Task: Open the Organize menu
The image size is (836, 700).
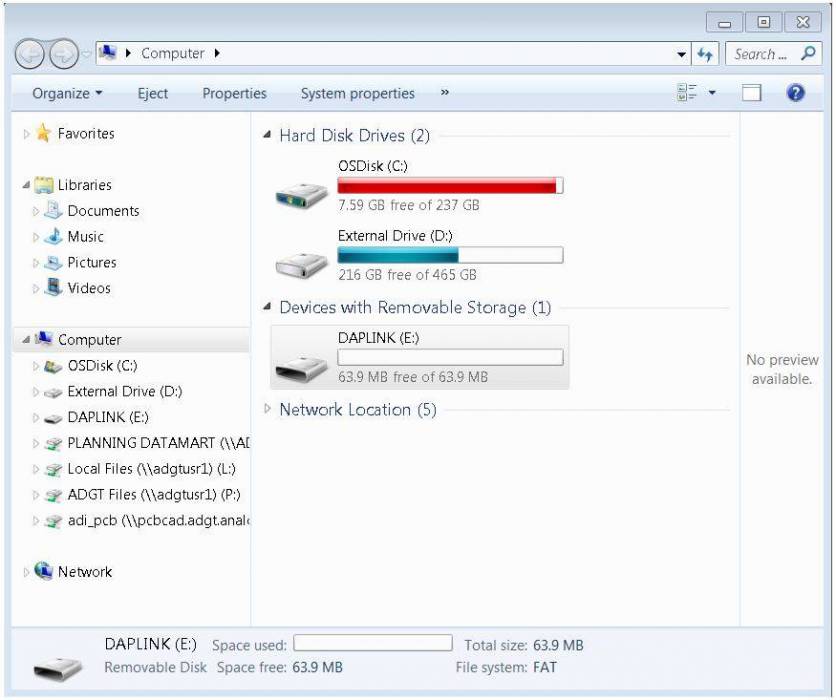Action: [67, 93]
